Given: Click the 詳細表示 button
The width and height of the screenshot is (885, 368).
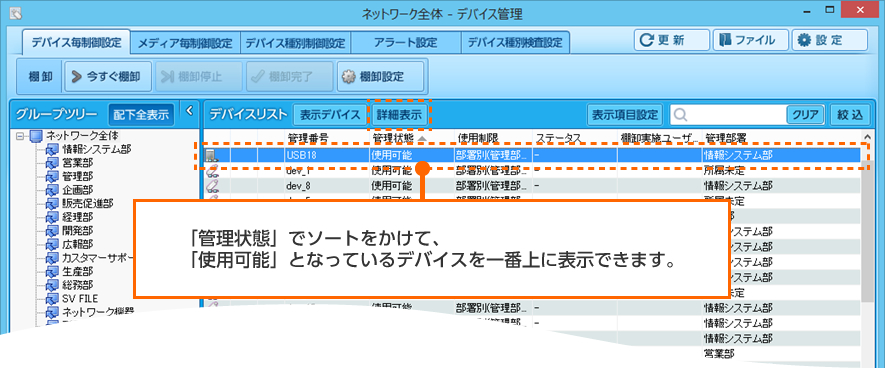Looking at the screenshot, I should pyautogui.click(x=400, y=115).
